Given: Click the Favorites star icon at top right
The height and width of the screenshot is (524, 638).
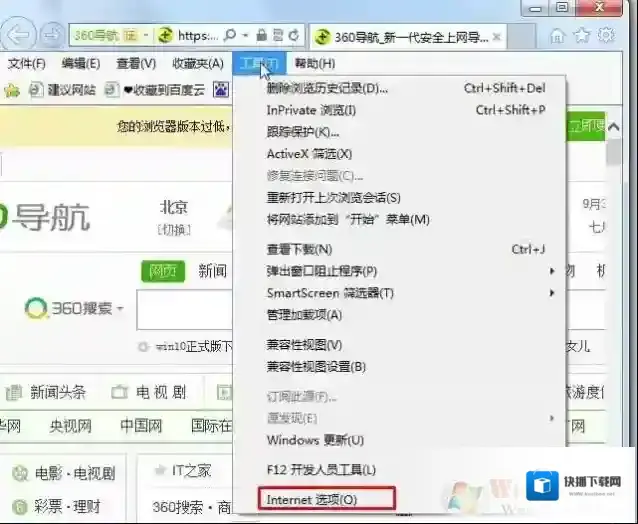Looking at the screenshot, I should (581, 36).
